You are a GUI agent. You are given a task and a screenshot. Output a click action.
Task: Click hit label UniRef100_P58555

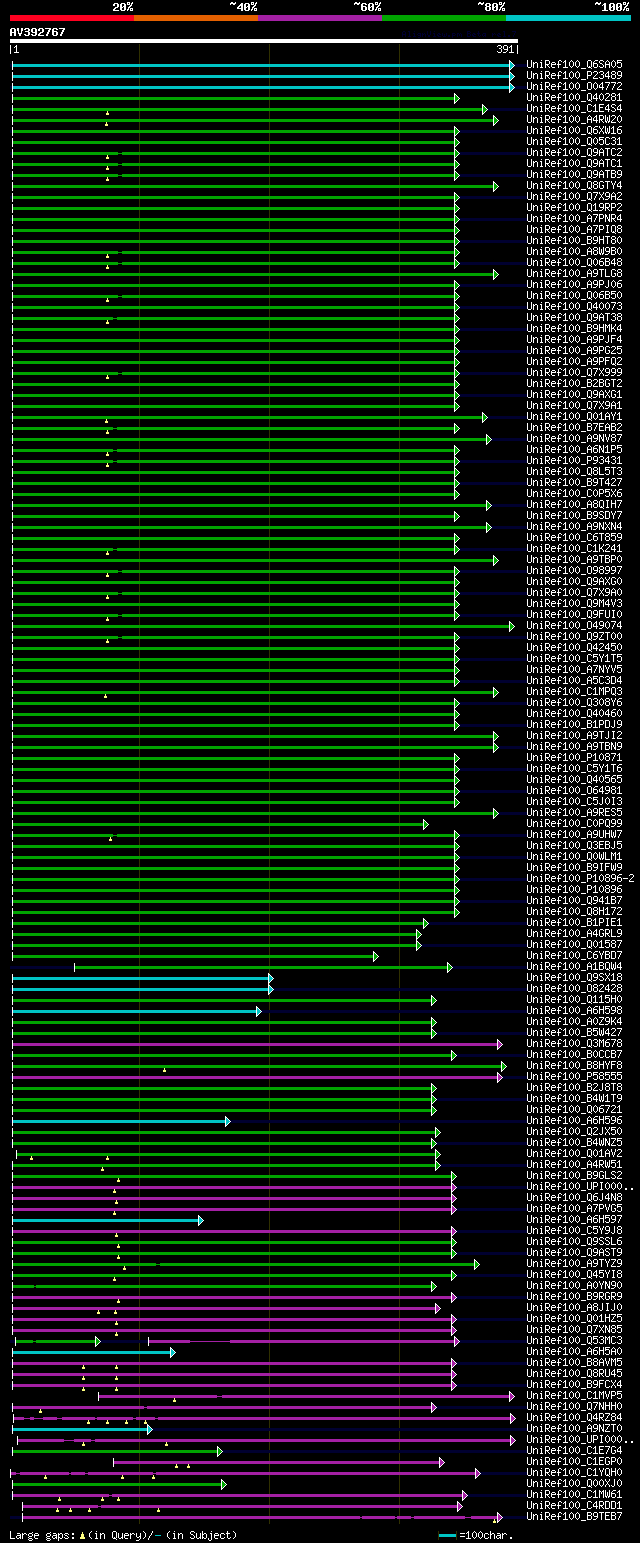point(574,1076)
